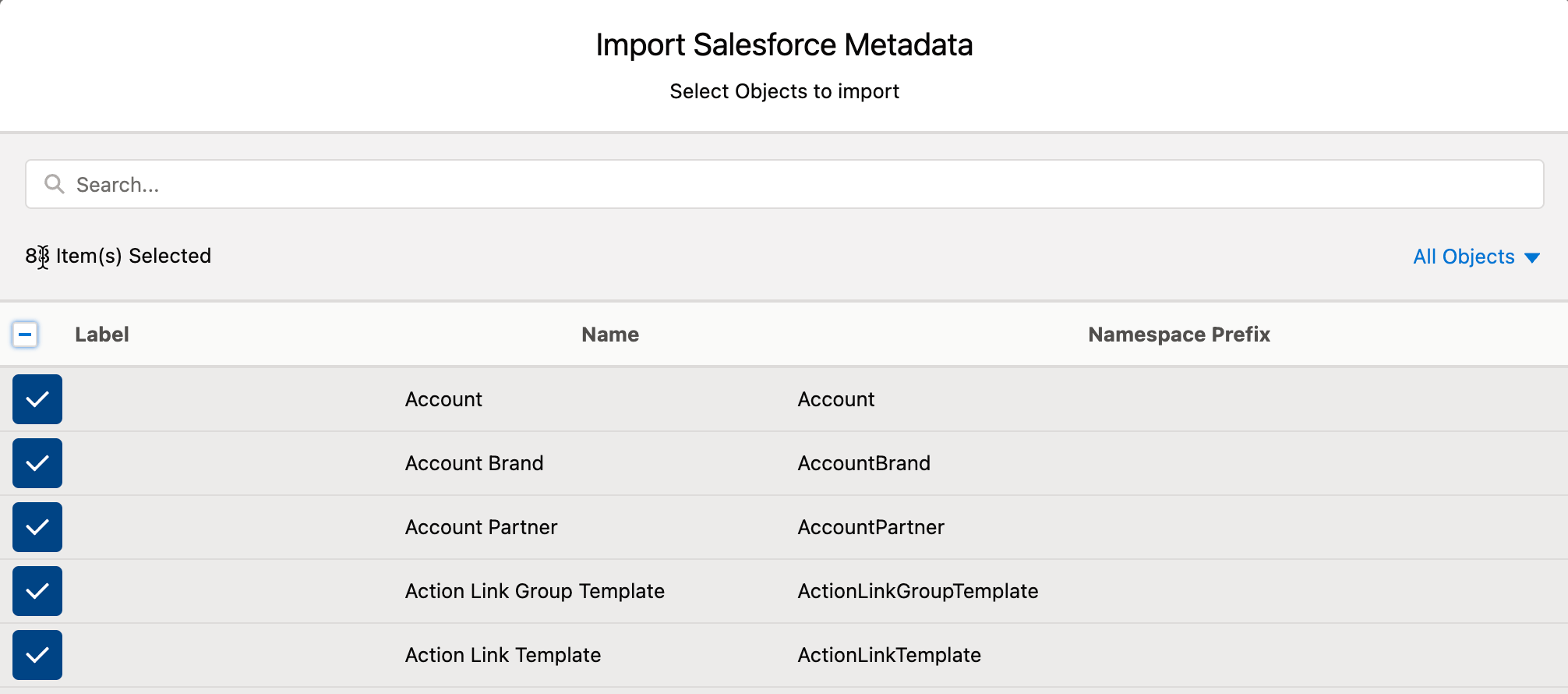
Task: Select the 'Account Partner' label cell
Action: pyautogui.click(x=481, y=527)
